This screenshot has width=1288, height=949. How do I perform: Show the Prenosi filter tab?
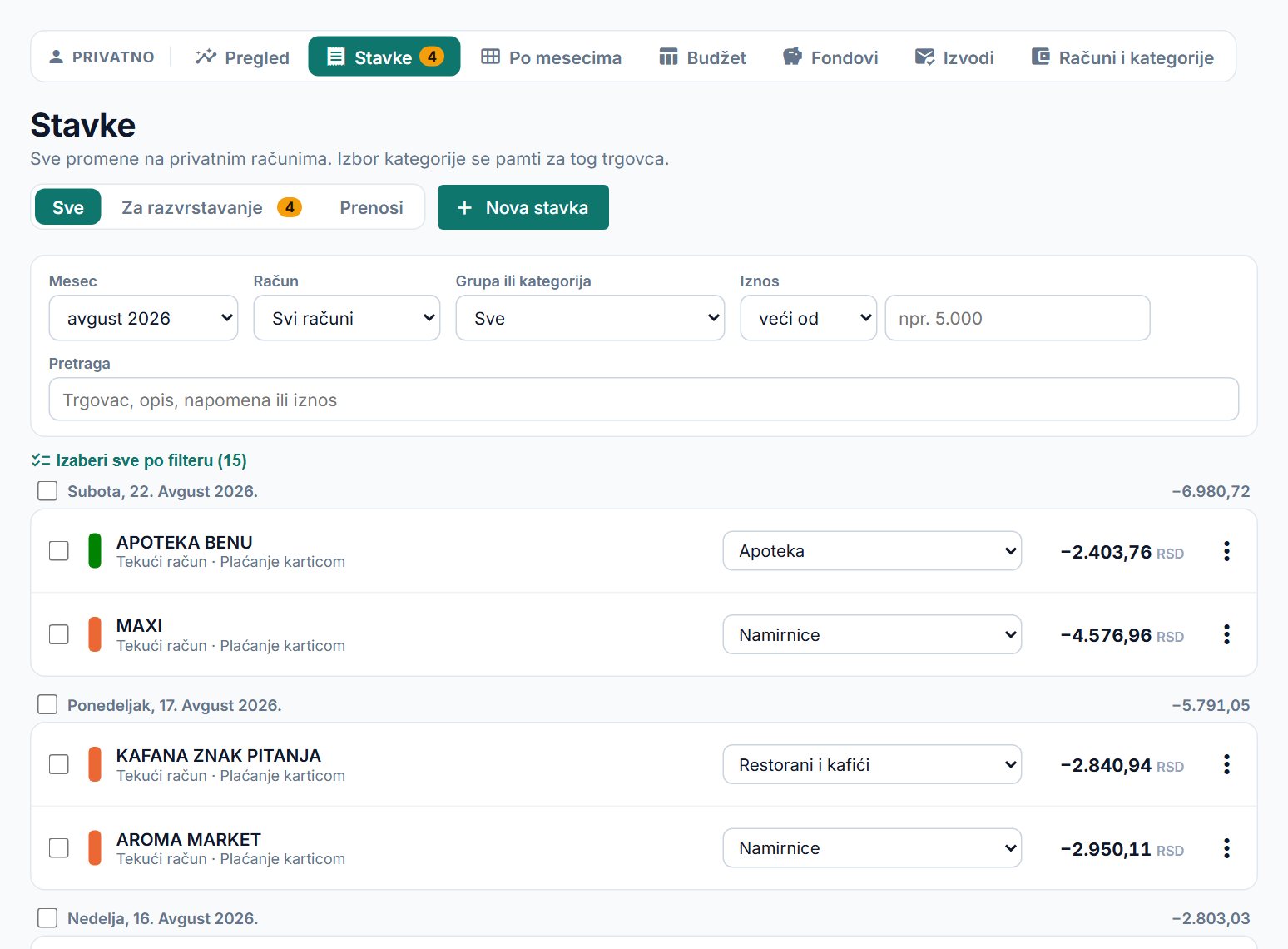[x=371, y=207]
